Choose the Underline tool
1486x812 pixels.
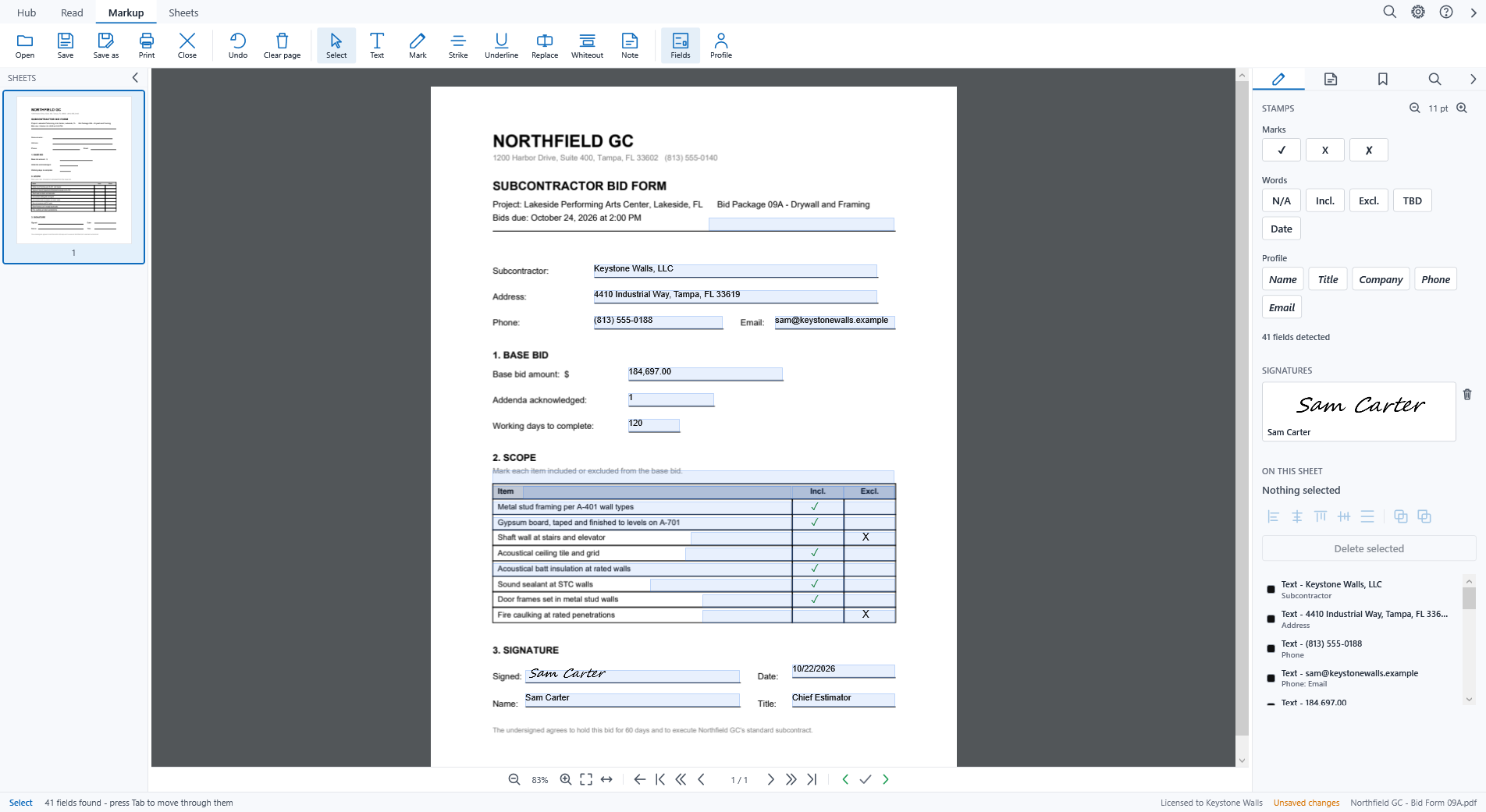pos(501,45)
